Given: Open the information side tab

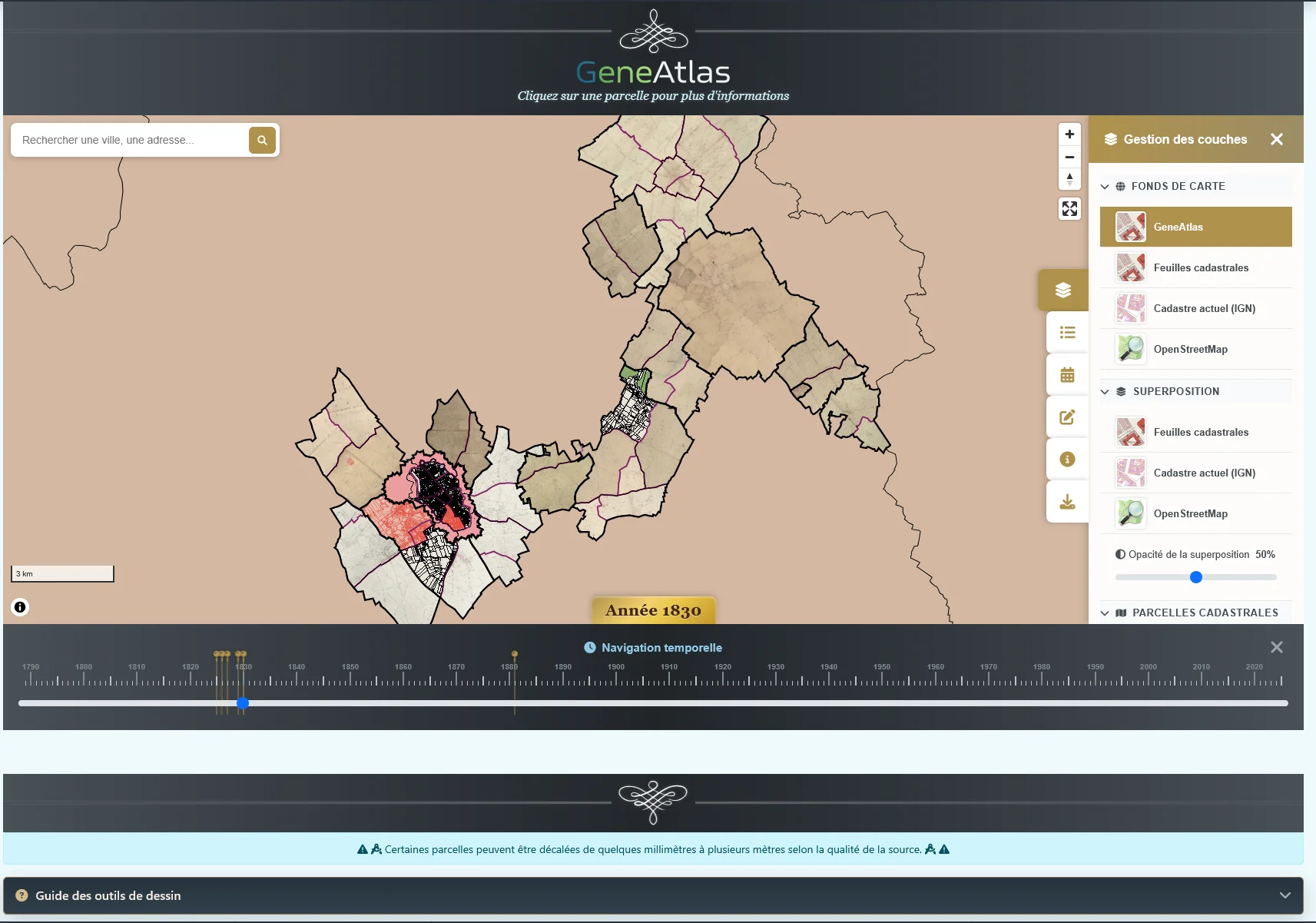Looking at the screenshot, I should [1067, 460].
